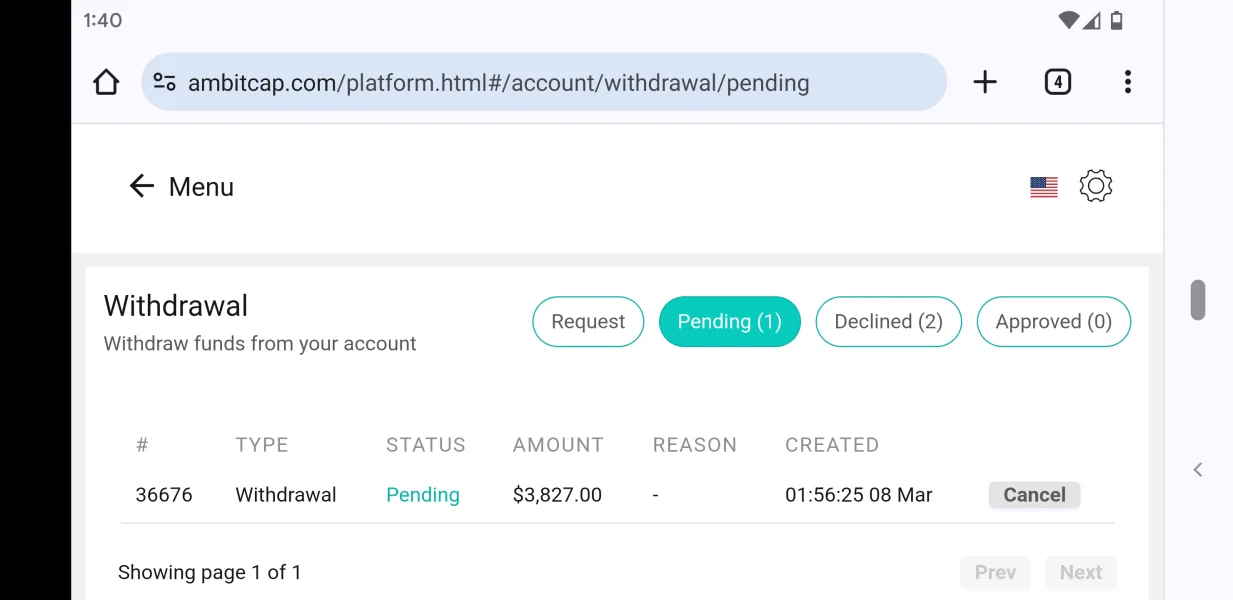
Task: Go back using the Menu arrow
Action: (142, 186)
